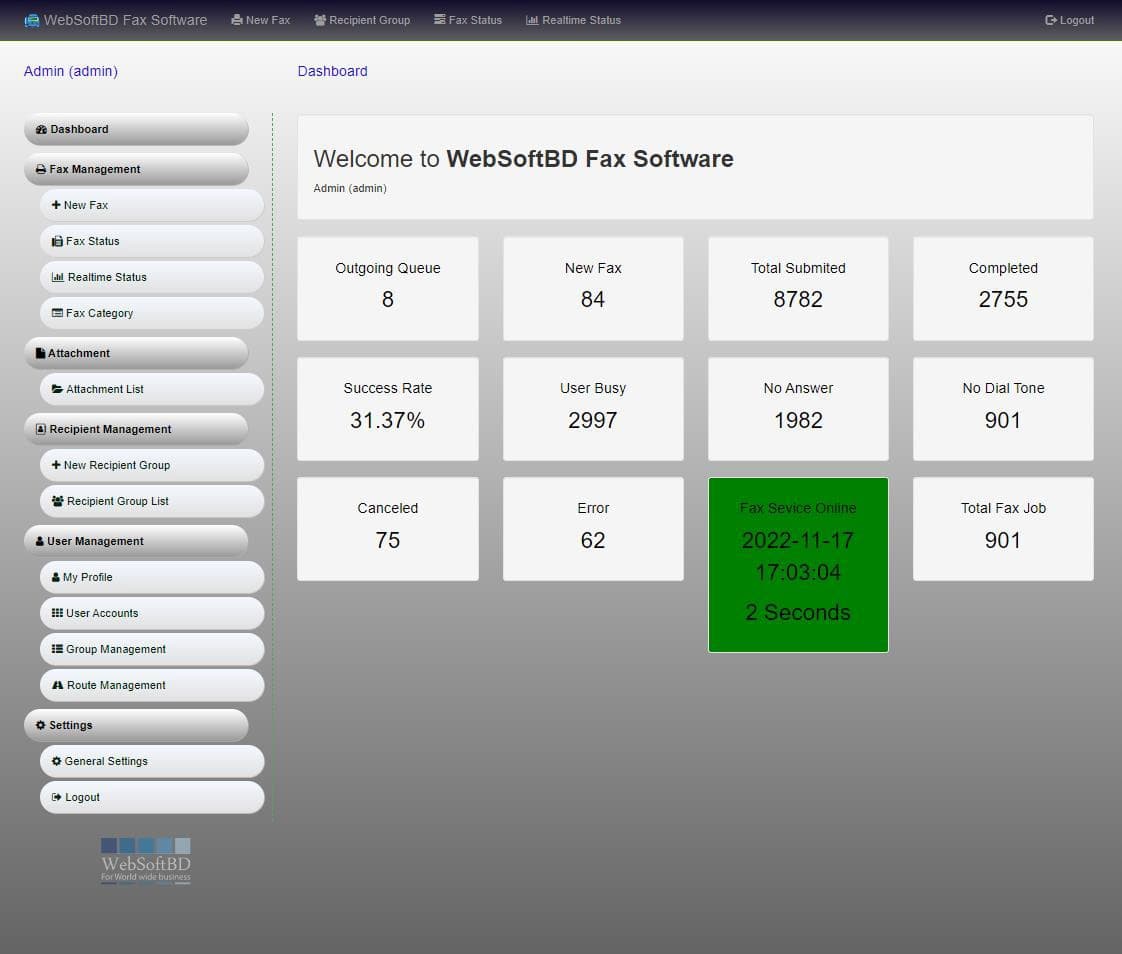Click the printer icon of Fax Management

point(41,170)
